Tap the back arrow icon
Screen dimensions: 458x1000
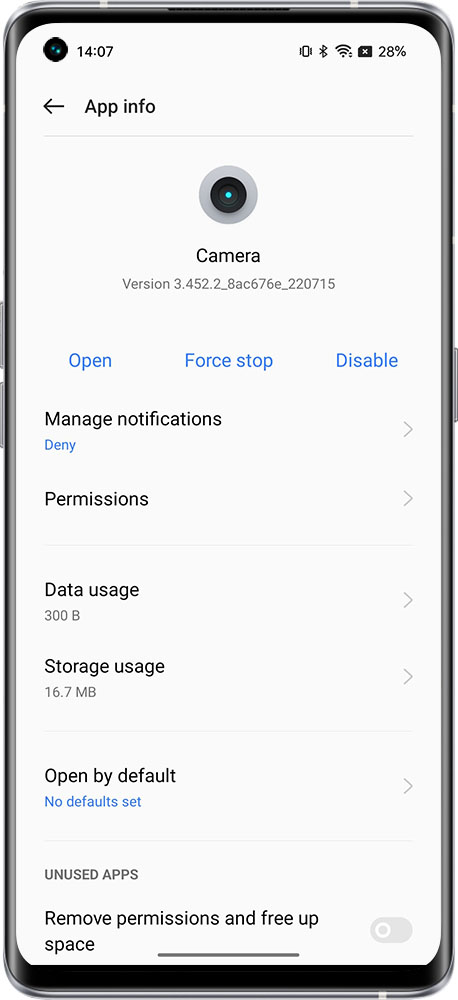click(x=54, y=107)
